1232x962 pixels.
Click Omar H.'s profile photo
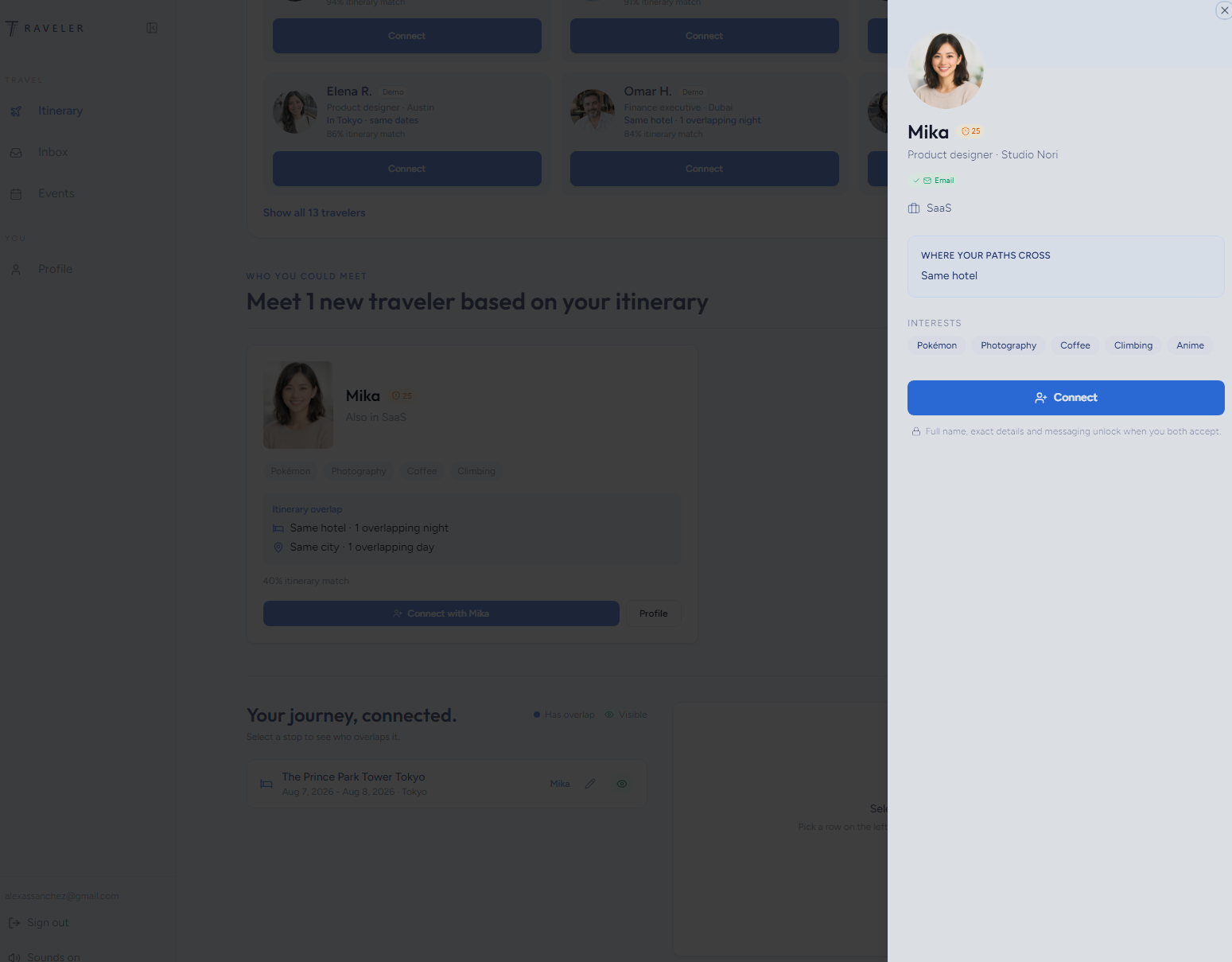click(x=593, y=111)
